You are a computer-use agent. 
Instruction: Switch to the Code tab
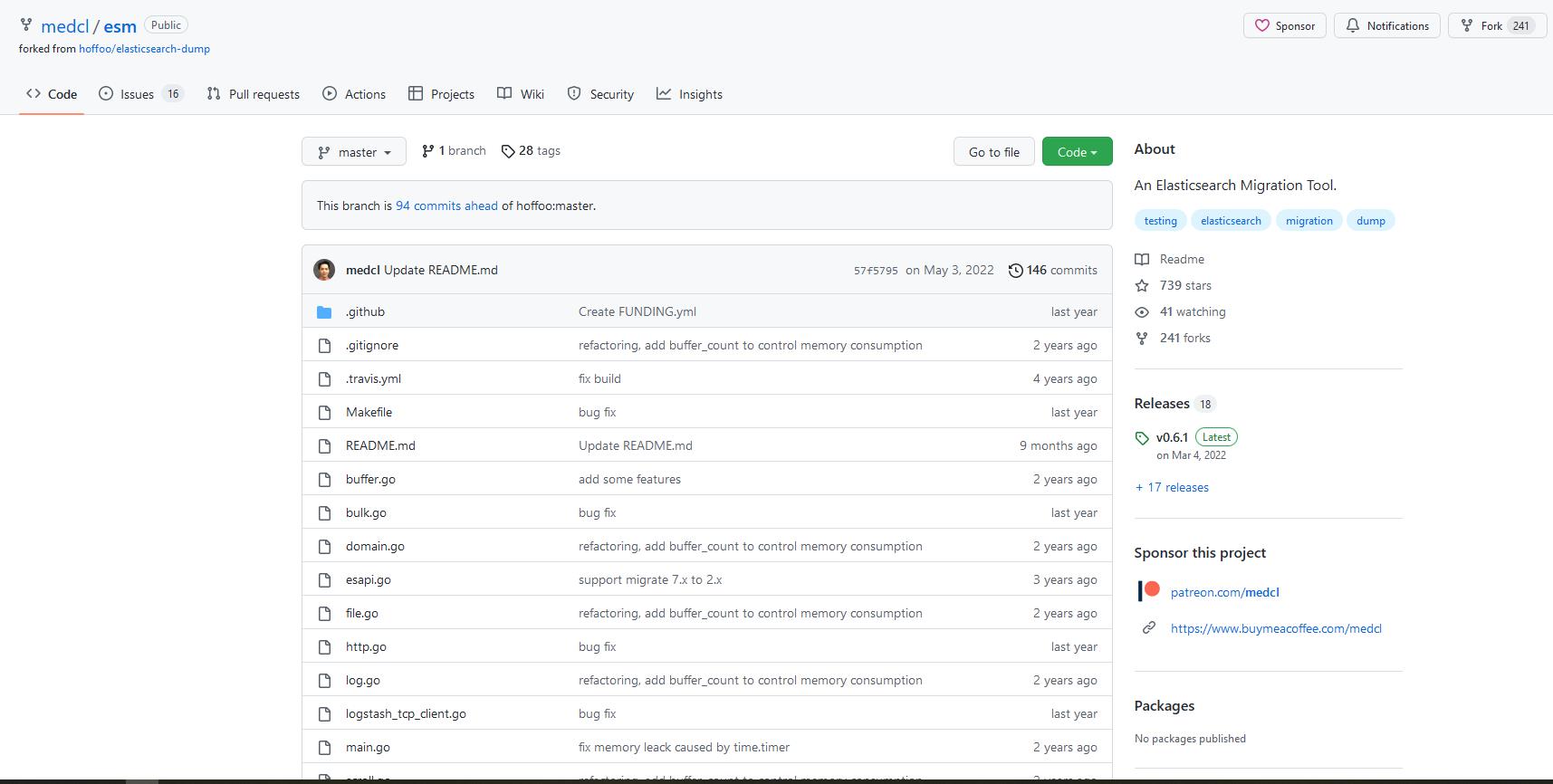pyautogui.click(x=52, y=94)
